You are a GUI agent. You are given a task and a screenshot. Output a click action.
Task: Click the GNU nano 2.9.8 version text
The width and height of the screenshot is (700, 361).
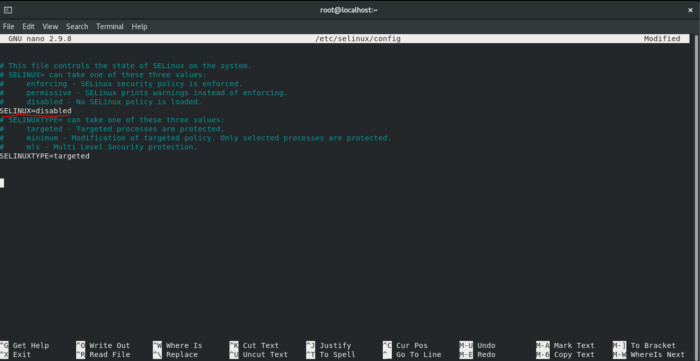click(40, 39)
